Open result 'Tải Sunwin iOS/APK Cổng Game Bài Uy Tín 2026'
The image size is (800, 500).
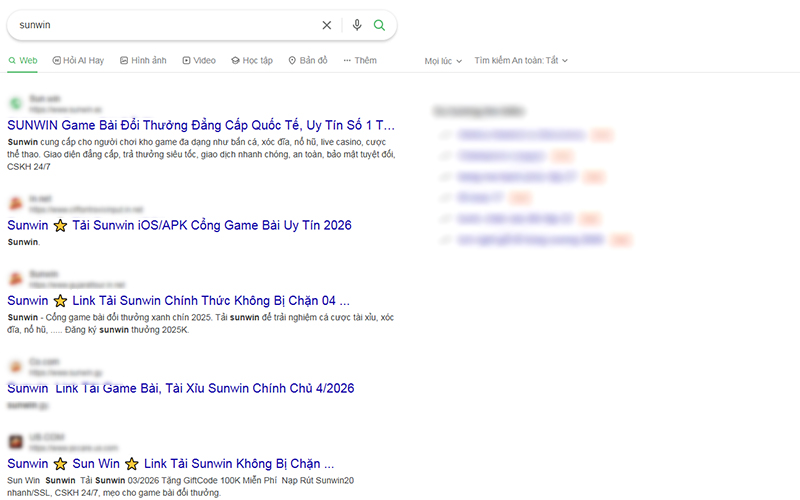coord(180,225)
